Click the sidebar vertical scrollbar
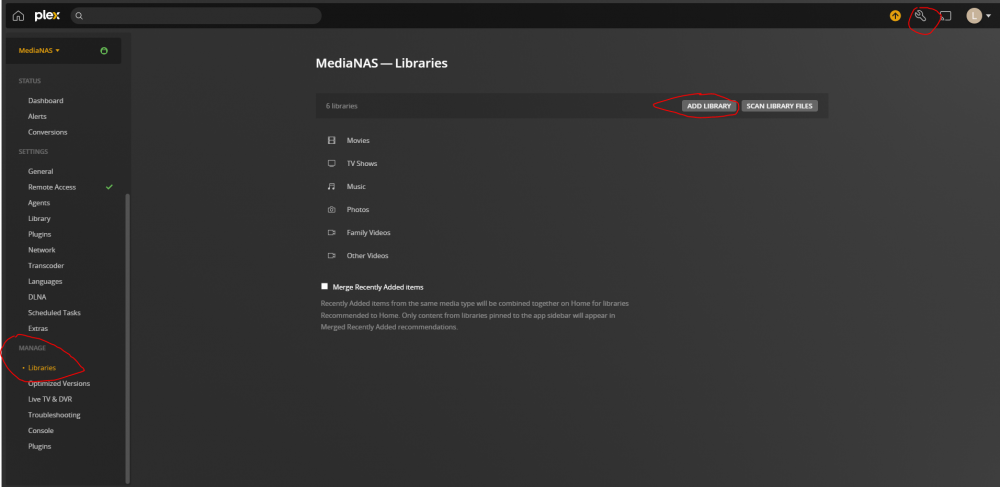Viewport: 1000px width, 487px height. coord(128,338)
